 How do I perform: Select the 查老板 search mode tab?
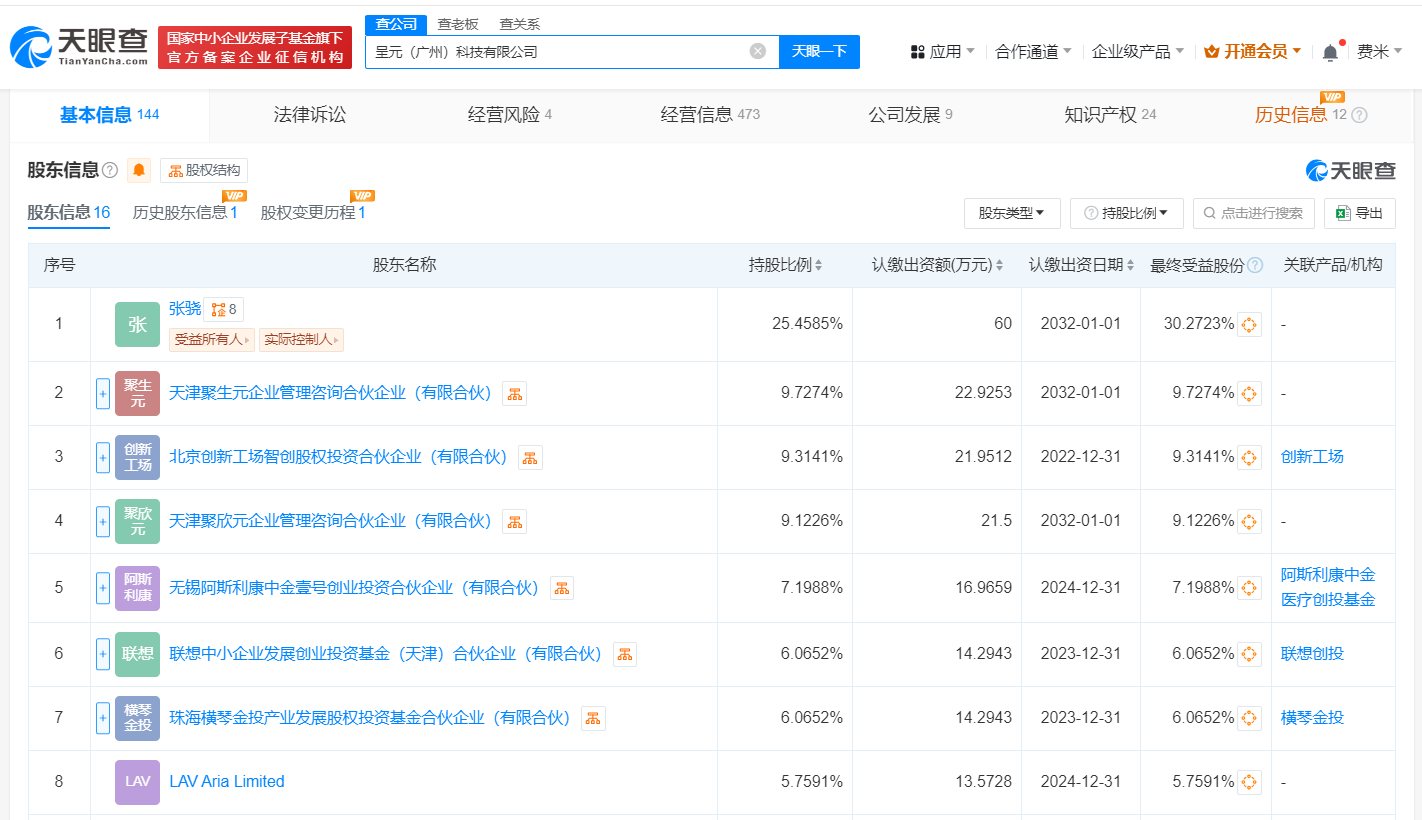pos(458,24)
